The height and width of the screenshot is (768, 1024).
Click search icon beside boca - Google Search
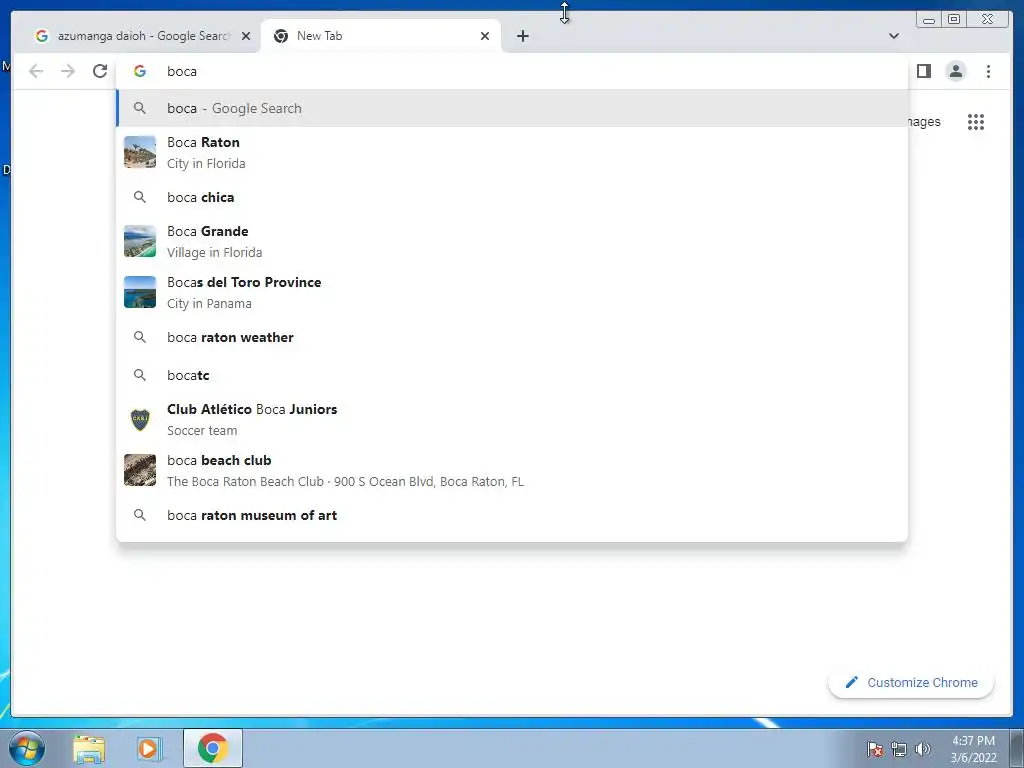[140, 108]
